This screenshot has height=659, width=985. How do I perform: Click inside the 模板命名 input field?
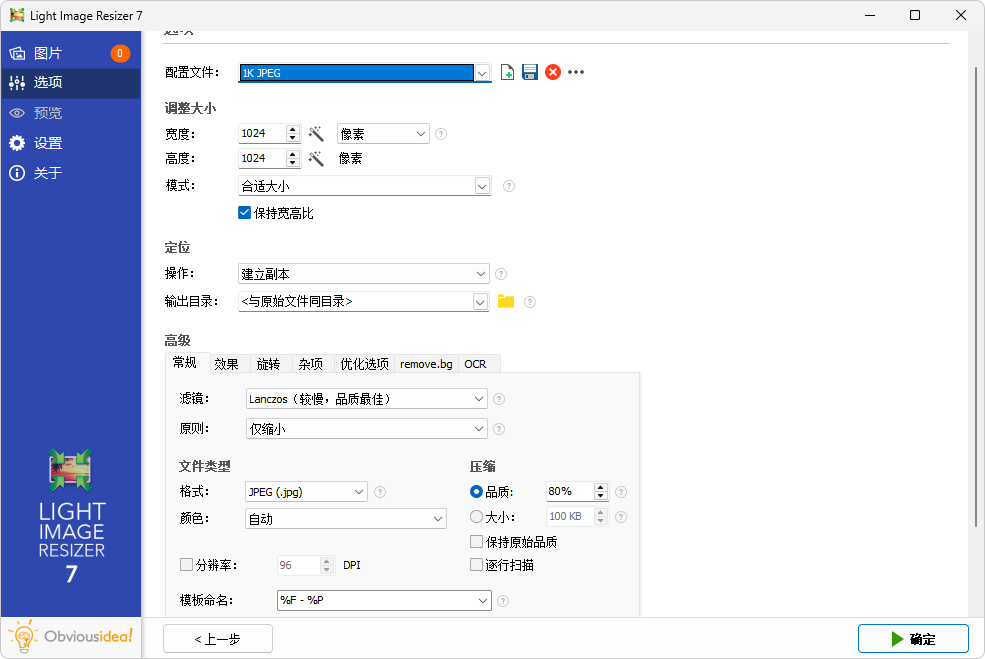[370, 600]
